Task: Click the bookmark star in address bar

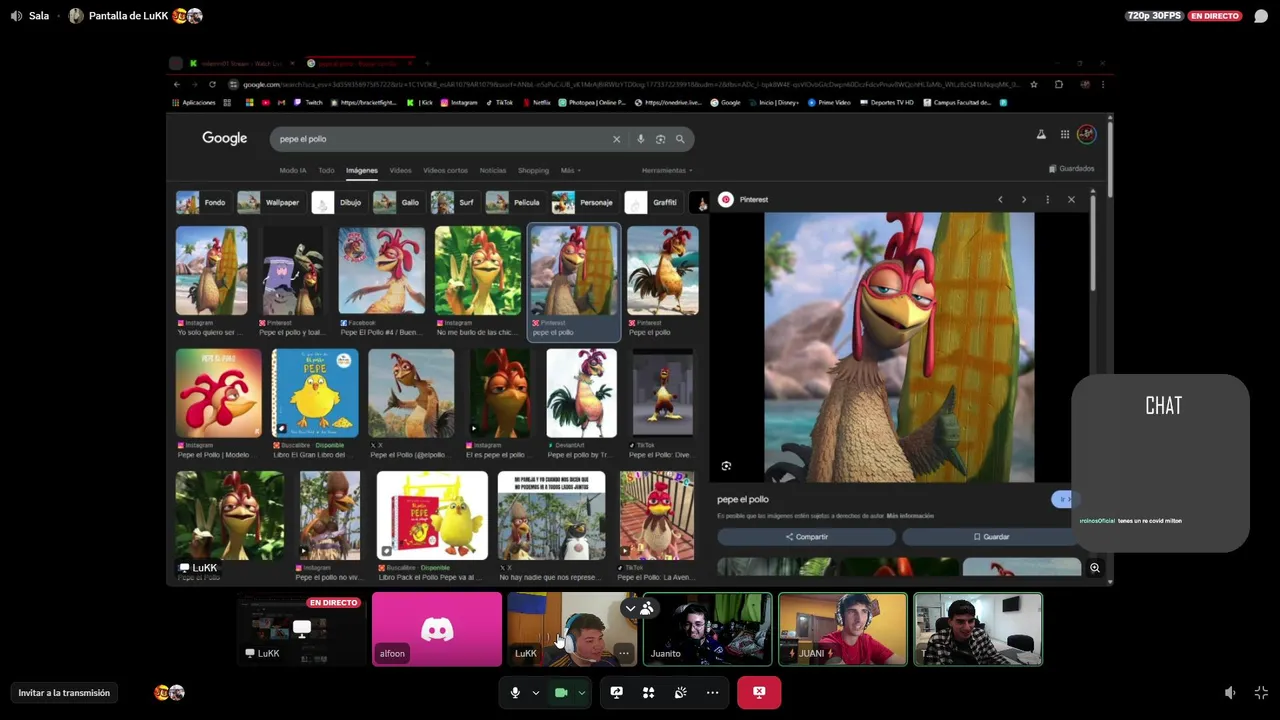Action: (1034, 84)
